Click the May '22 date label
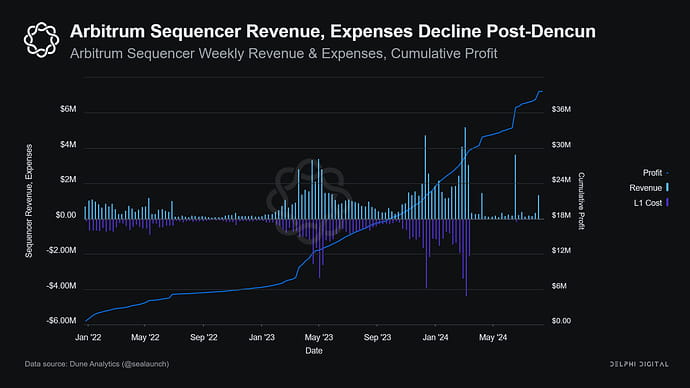Viewport: 690px width, 388px height. click(x=145, y=337)
